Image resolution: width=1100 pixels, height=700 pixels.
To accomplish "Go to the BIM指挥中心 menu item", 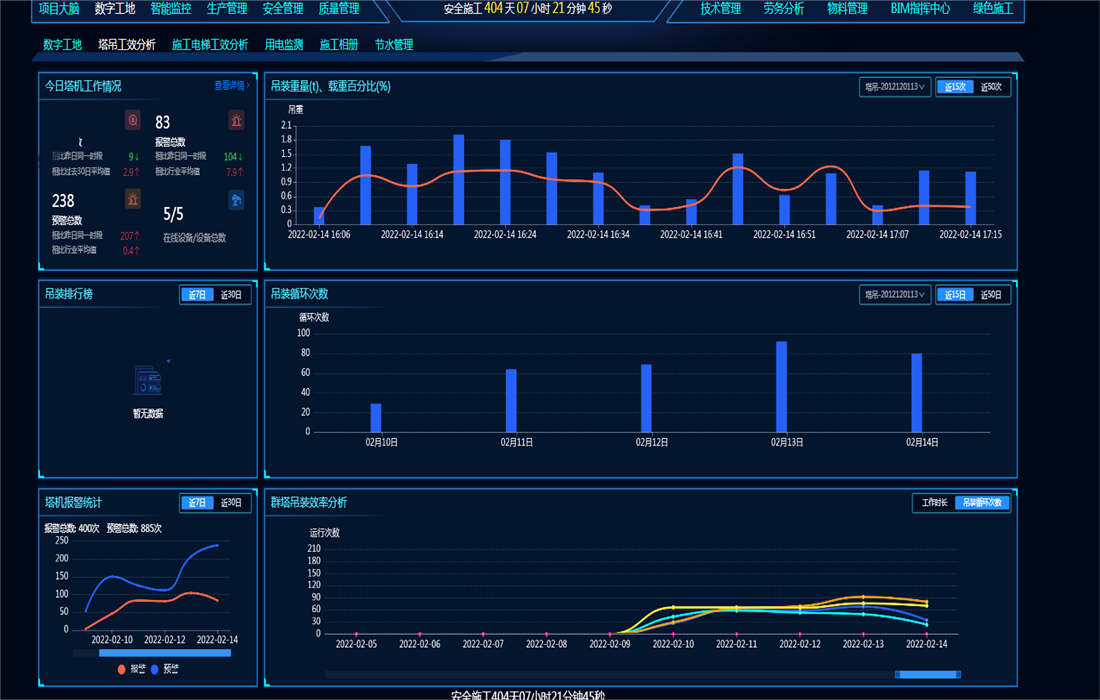I will click(920, 9).
